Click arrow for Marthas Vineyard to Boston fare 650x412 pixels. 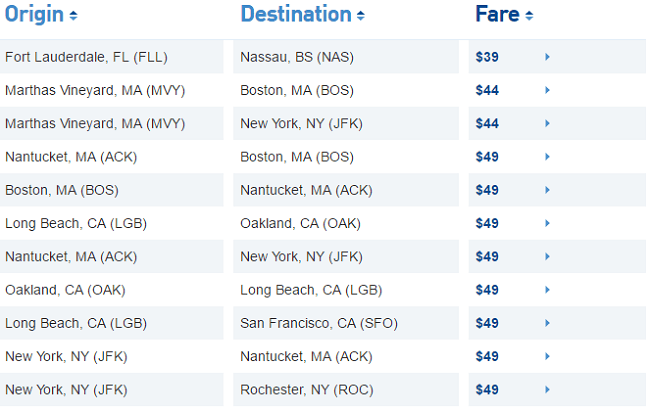[x=547, y=90]
